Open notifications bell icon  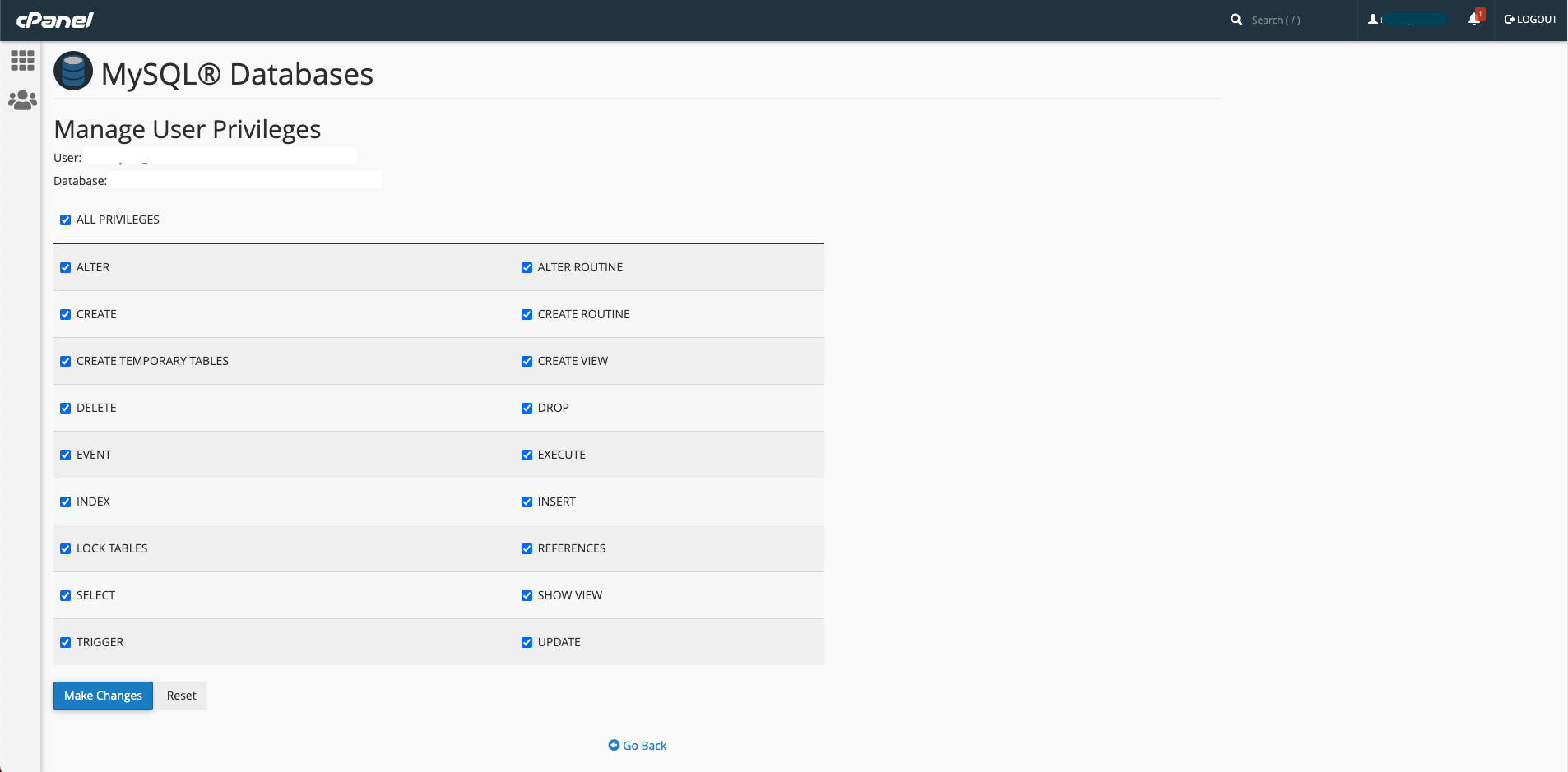click(1474, 19)
